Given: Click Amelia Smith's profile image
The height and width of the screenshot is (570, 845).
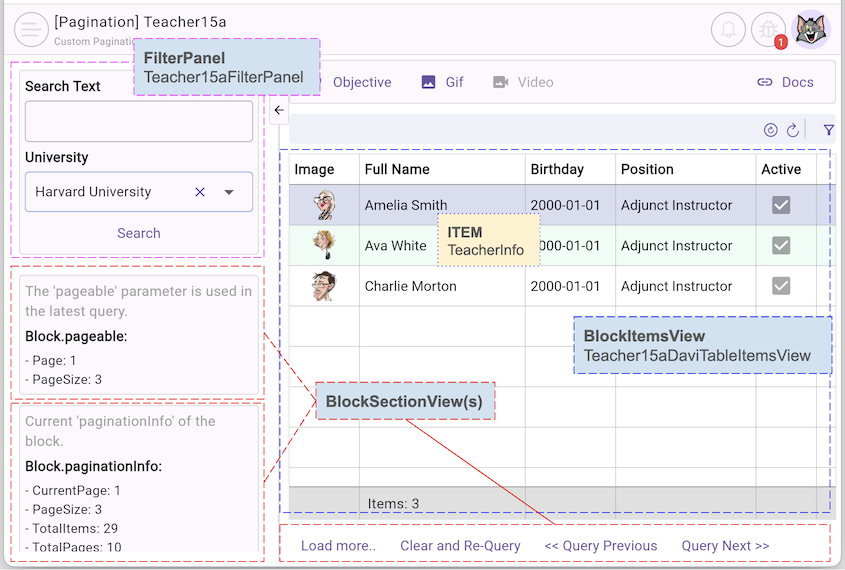Looking at the screenshot, I should (x=324, y=205).
